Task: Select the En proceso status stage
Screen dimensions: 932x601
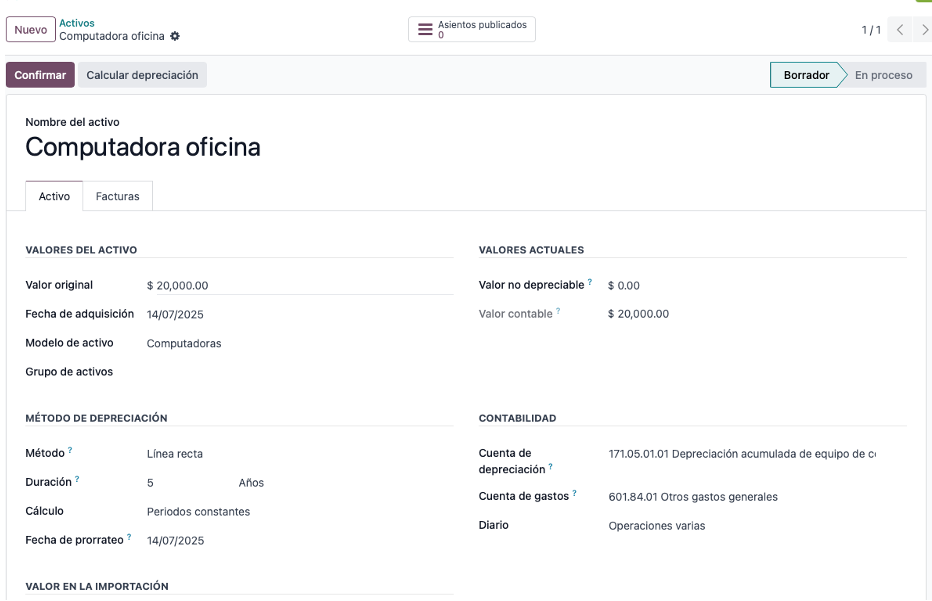Action: pos(883,75)
